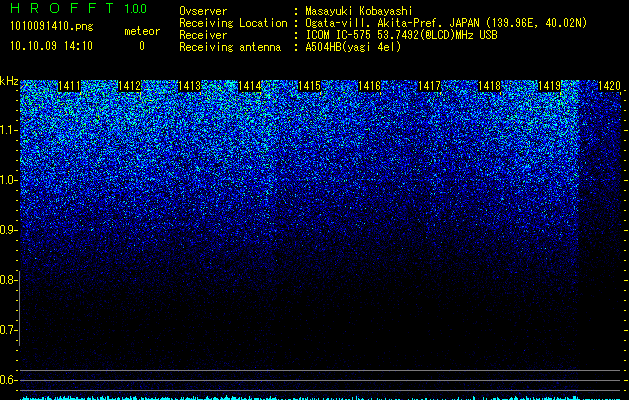
Task: Click the timestamp 10.10.09 14:10
Action: 51,46
